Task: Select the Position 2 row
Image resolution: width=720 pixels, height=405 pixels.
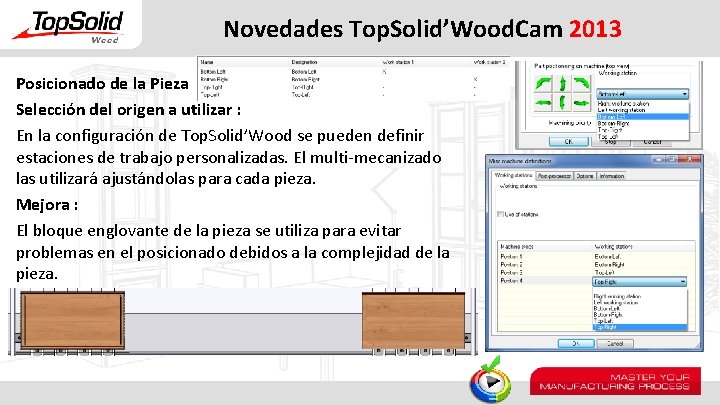Action: point(512,264)
